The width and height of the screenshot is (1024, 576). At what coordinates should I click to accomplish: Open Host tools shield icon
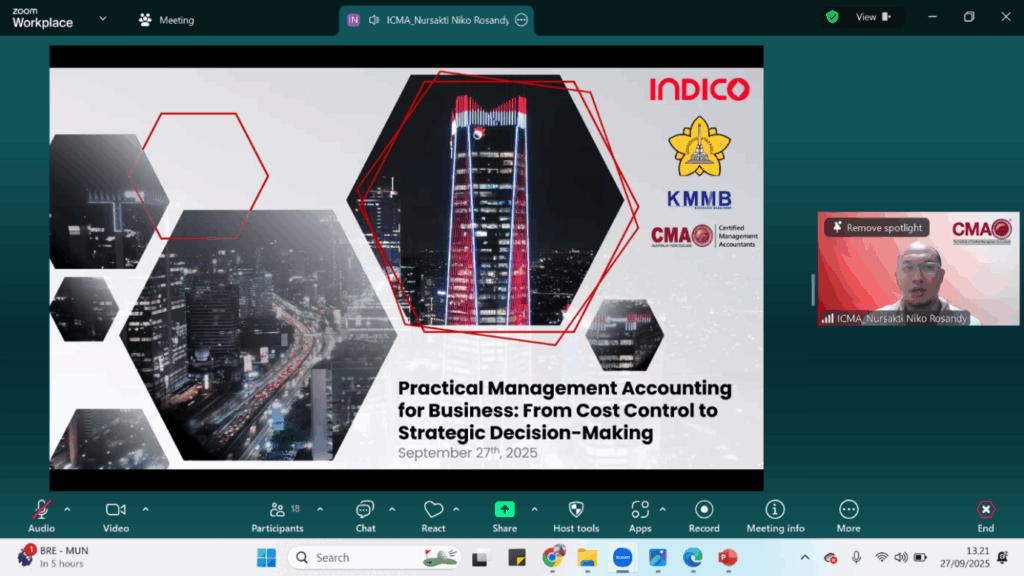point(576,515)
